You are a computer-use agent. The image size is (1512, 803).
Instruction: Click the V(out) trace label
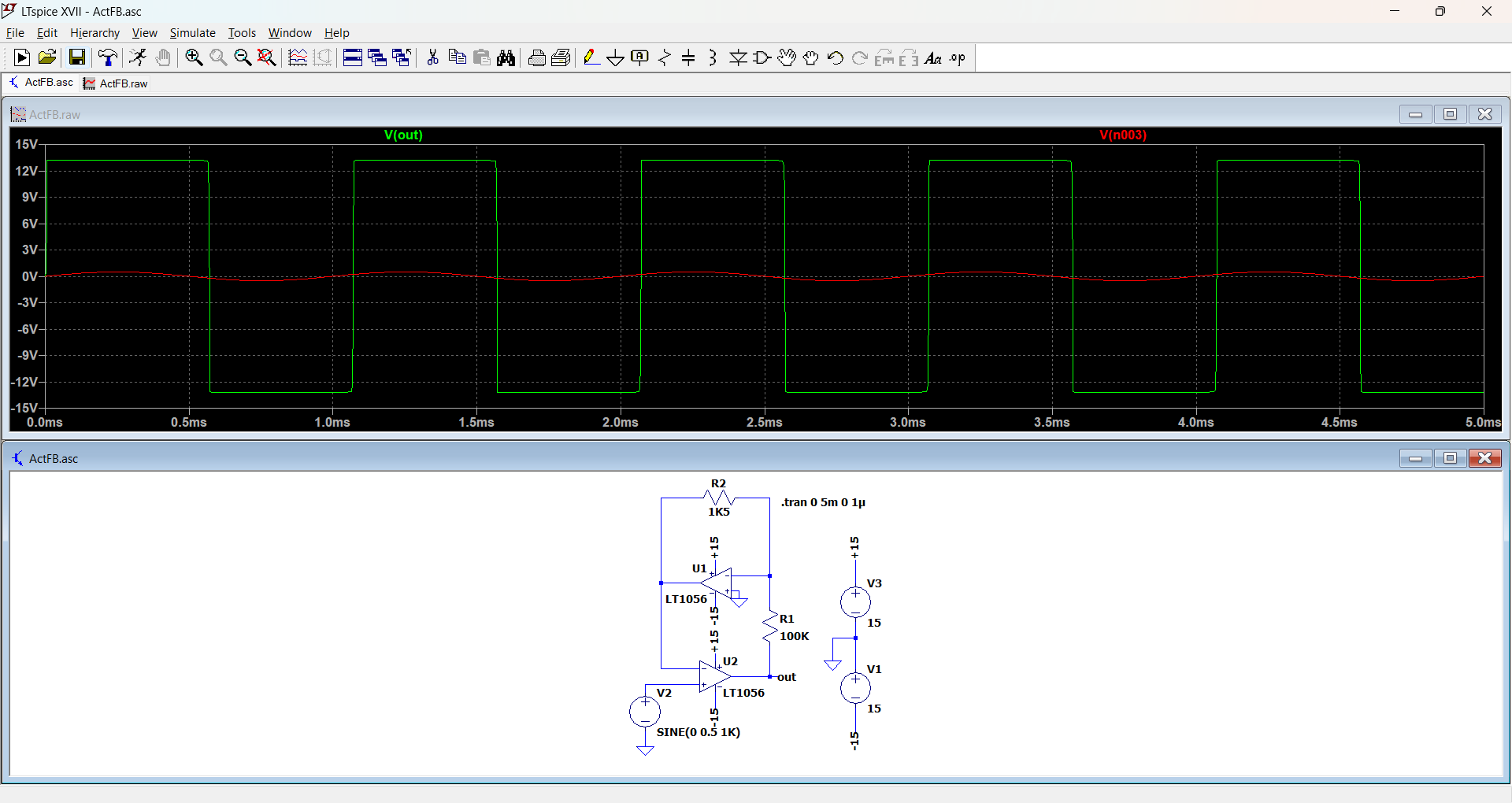pyautogui.click(x=403, y=135)
